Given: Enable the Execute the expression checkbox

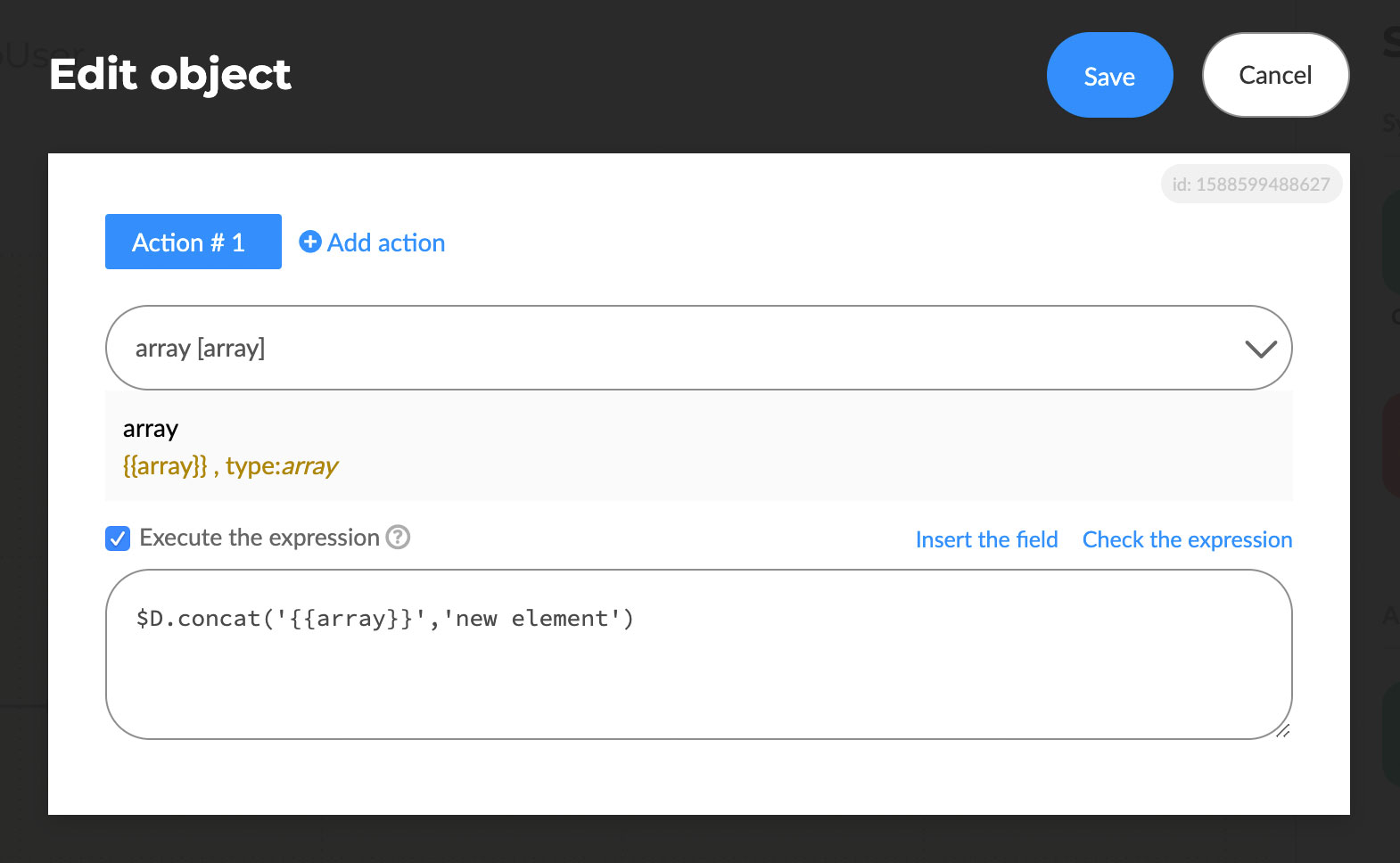Looking at the screenshot, I should point(118,538).
